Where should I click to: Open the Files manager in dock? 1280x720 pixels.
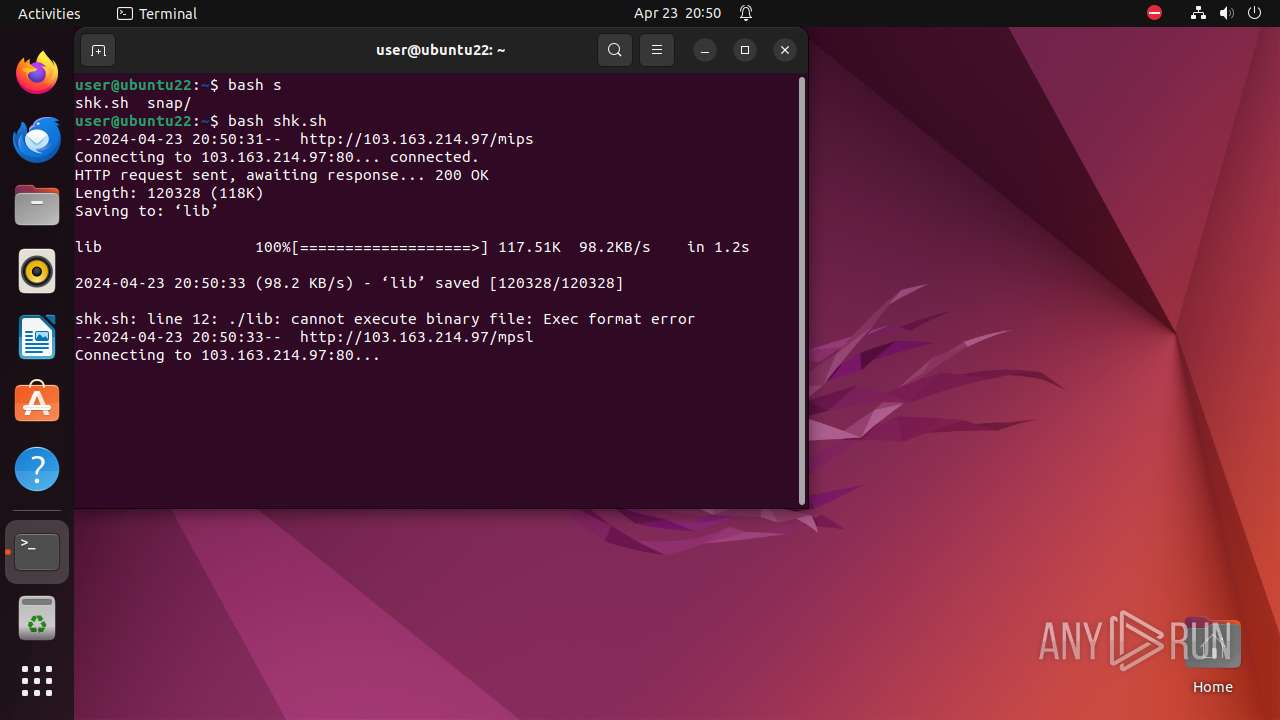point(37,205)
